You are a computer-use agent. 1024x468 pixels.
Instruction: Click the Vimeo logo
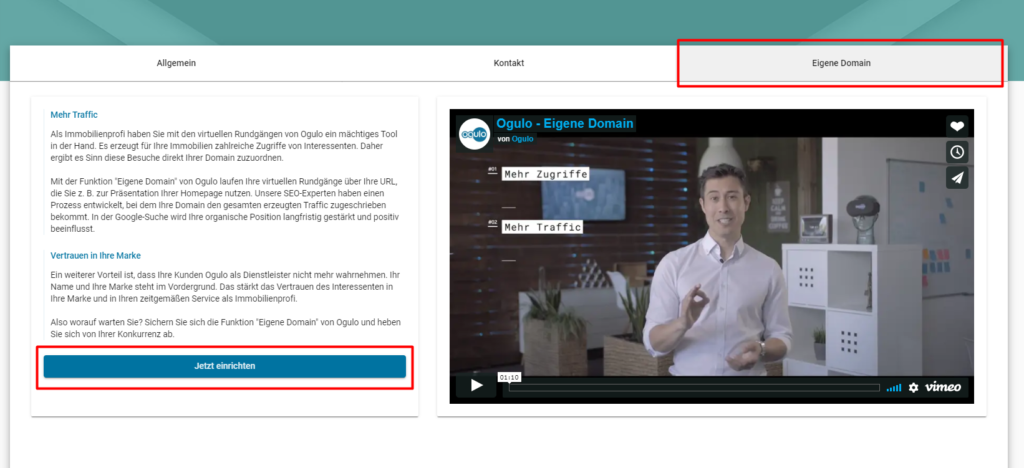pos(942,387)
